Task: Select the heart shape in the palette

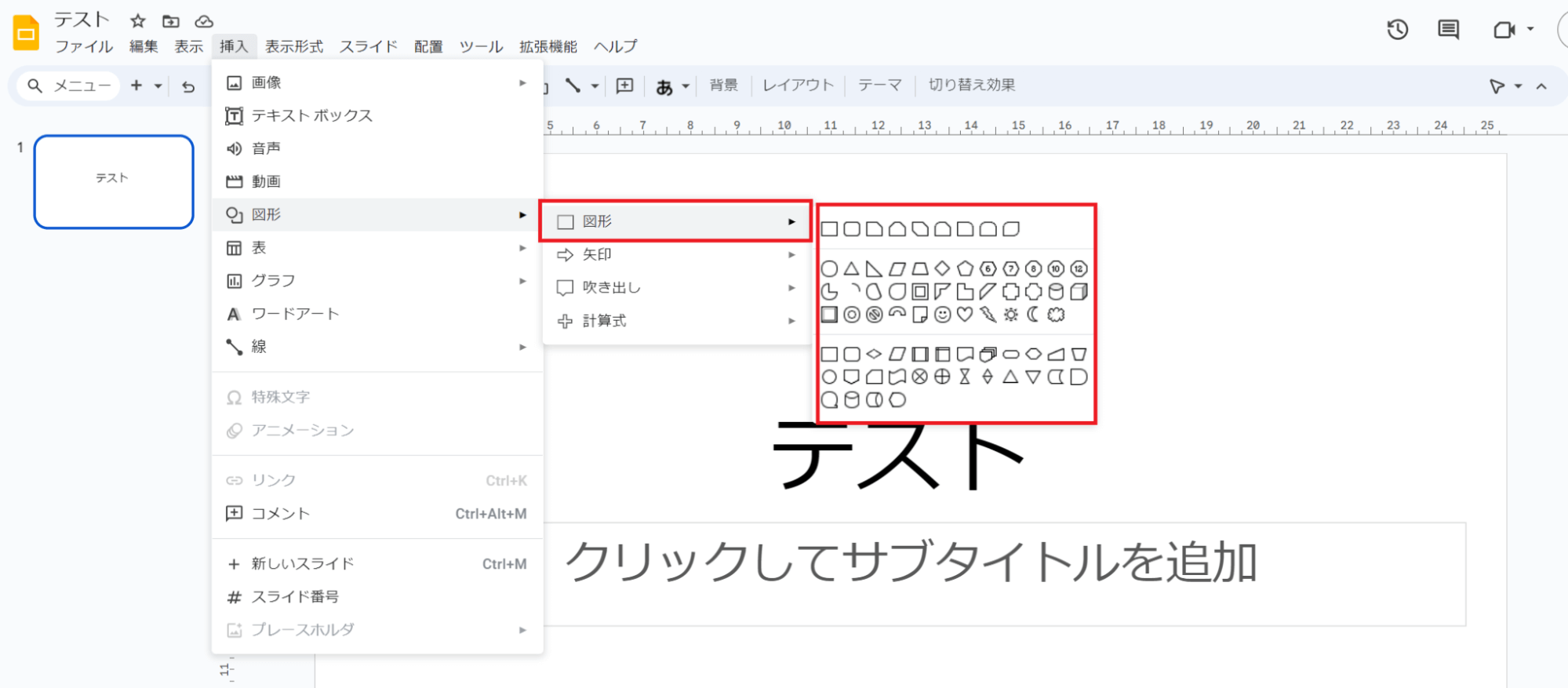Action: click(x=965, y=315)
